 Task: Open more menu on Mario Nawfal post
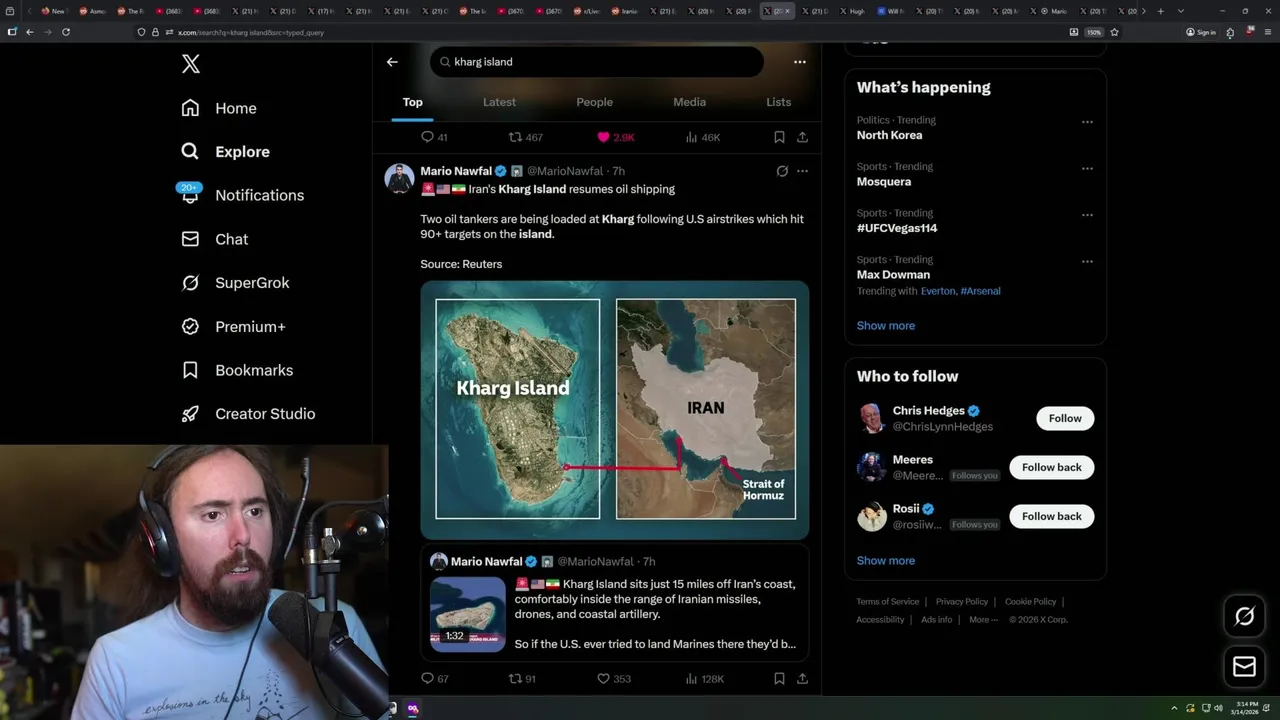(x=802, y=171)
